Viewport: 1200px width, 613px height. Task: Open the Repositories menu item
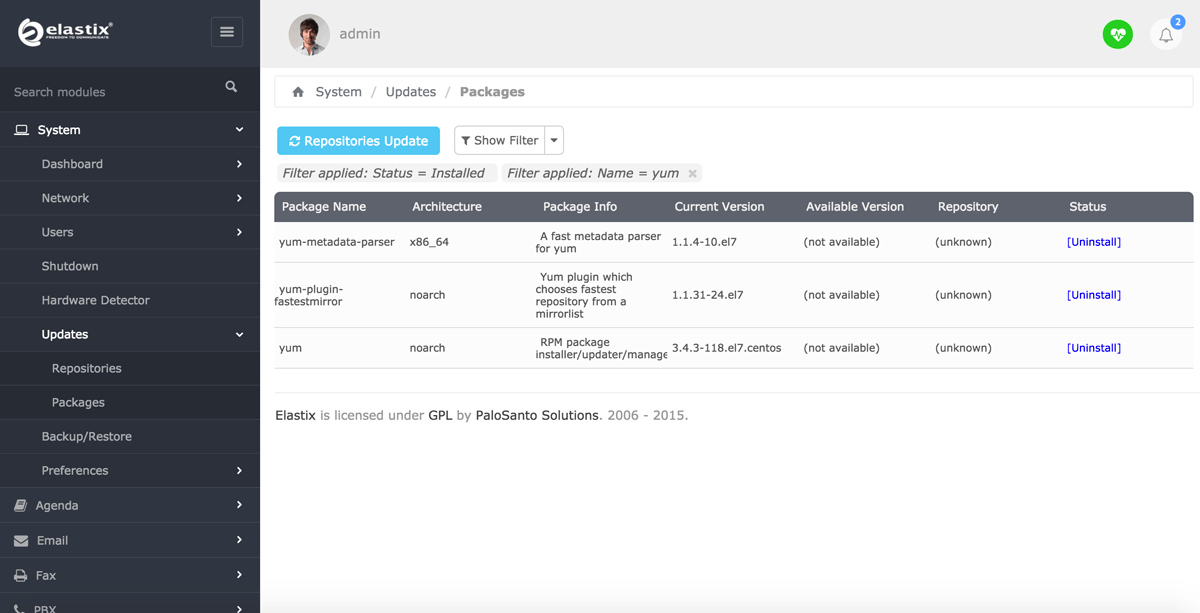click(86, 368)
